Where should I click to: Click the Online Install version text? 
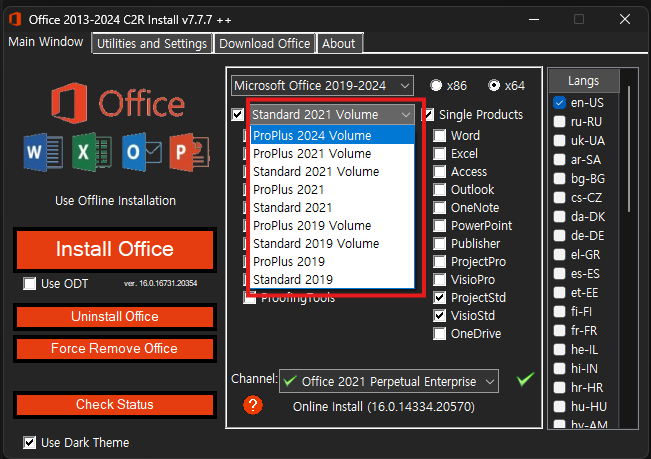384,407
